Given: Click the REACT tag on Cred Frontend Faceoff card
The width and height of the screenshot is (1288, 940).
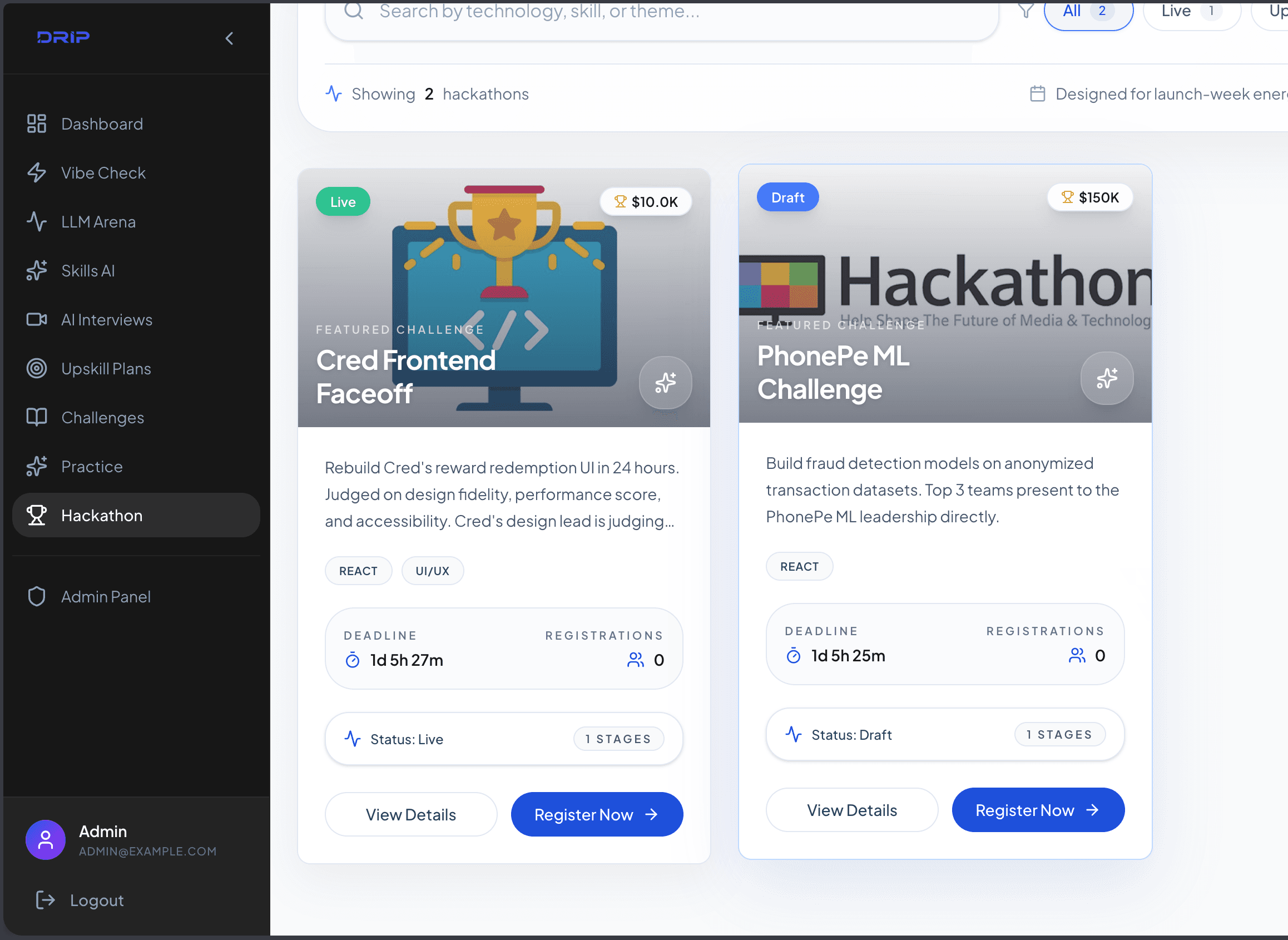Looking at the screenshot, I should (358, 571).
